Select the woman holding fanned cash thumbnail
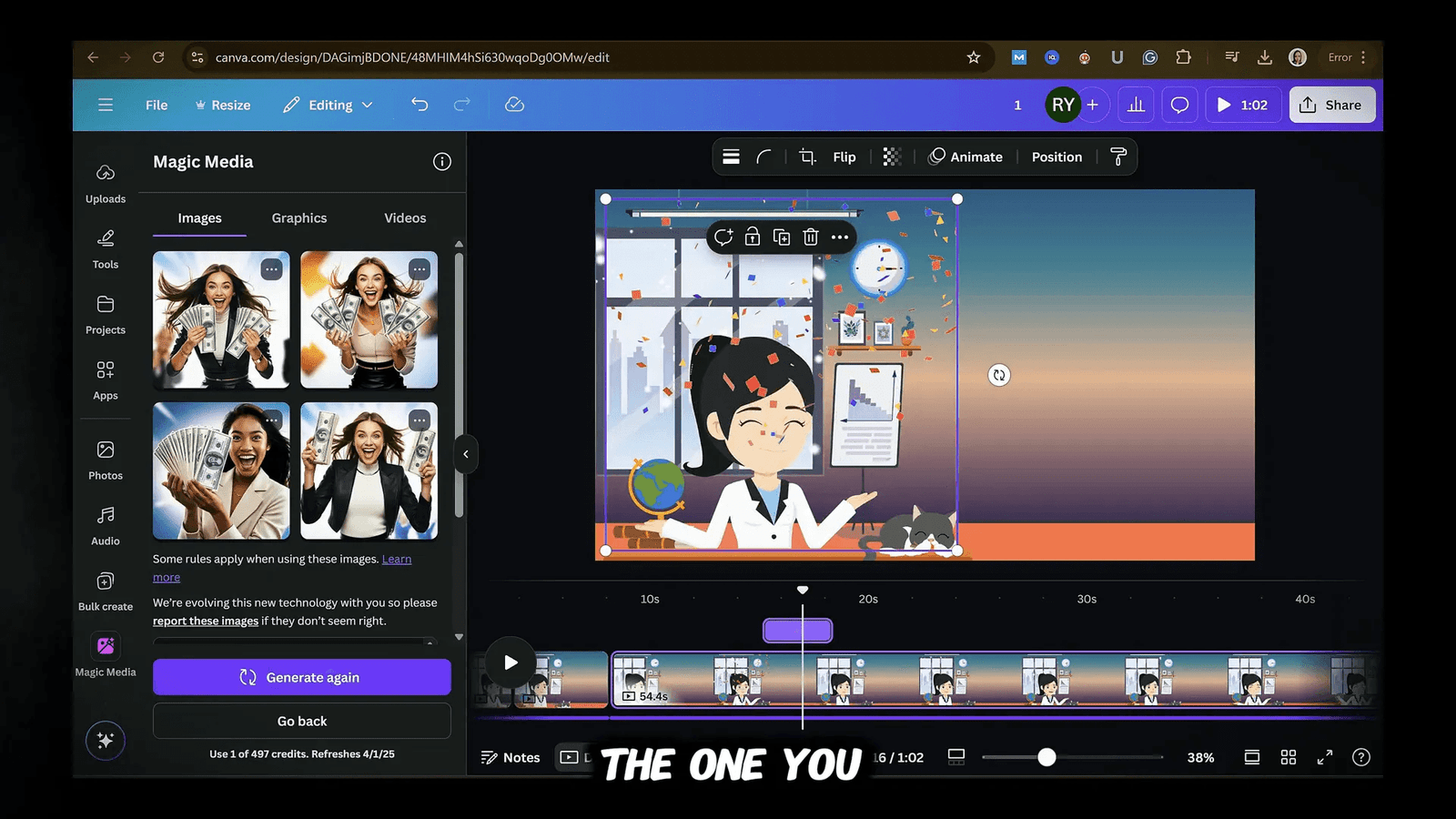Screen dimensions: 1456x819 tap(221, 470)
